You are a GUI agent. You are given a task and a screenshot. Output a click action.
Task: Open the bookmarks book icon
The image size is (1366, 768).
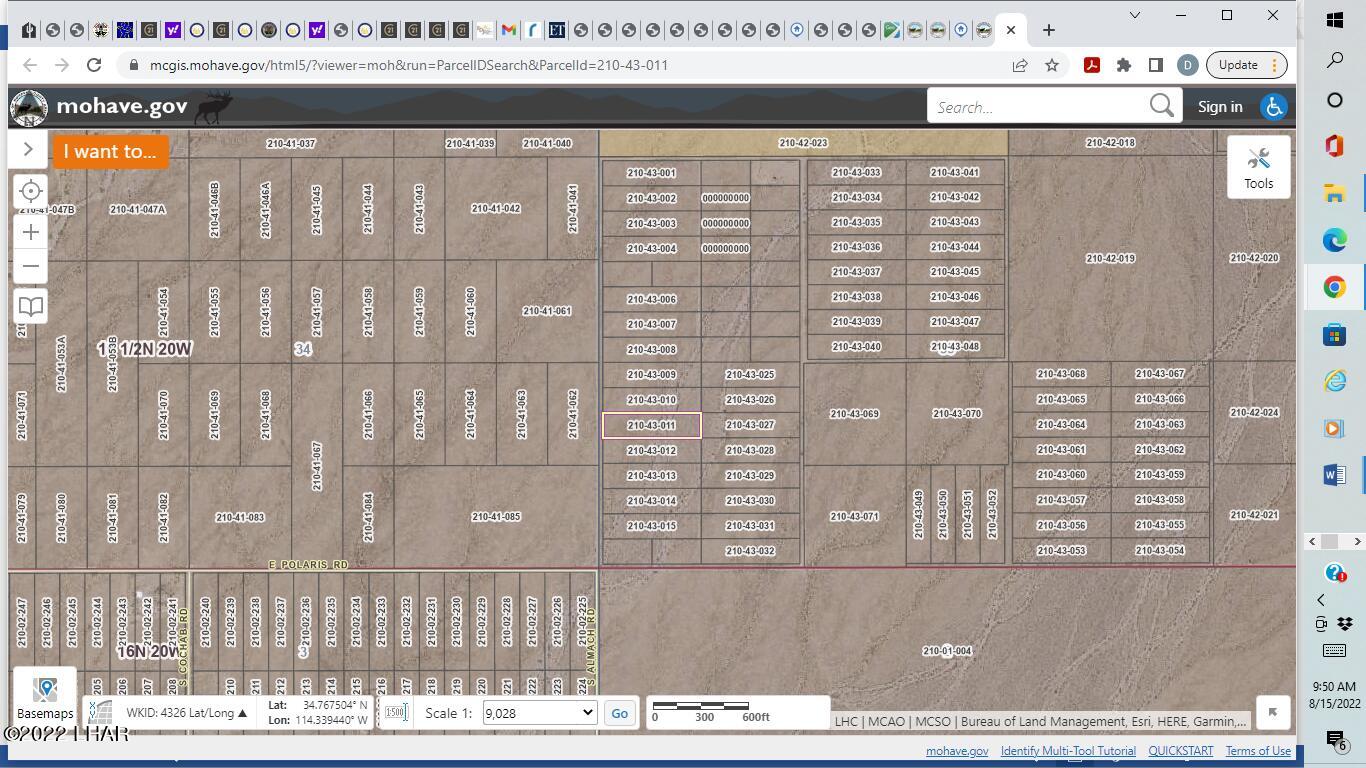[31, 306]
